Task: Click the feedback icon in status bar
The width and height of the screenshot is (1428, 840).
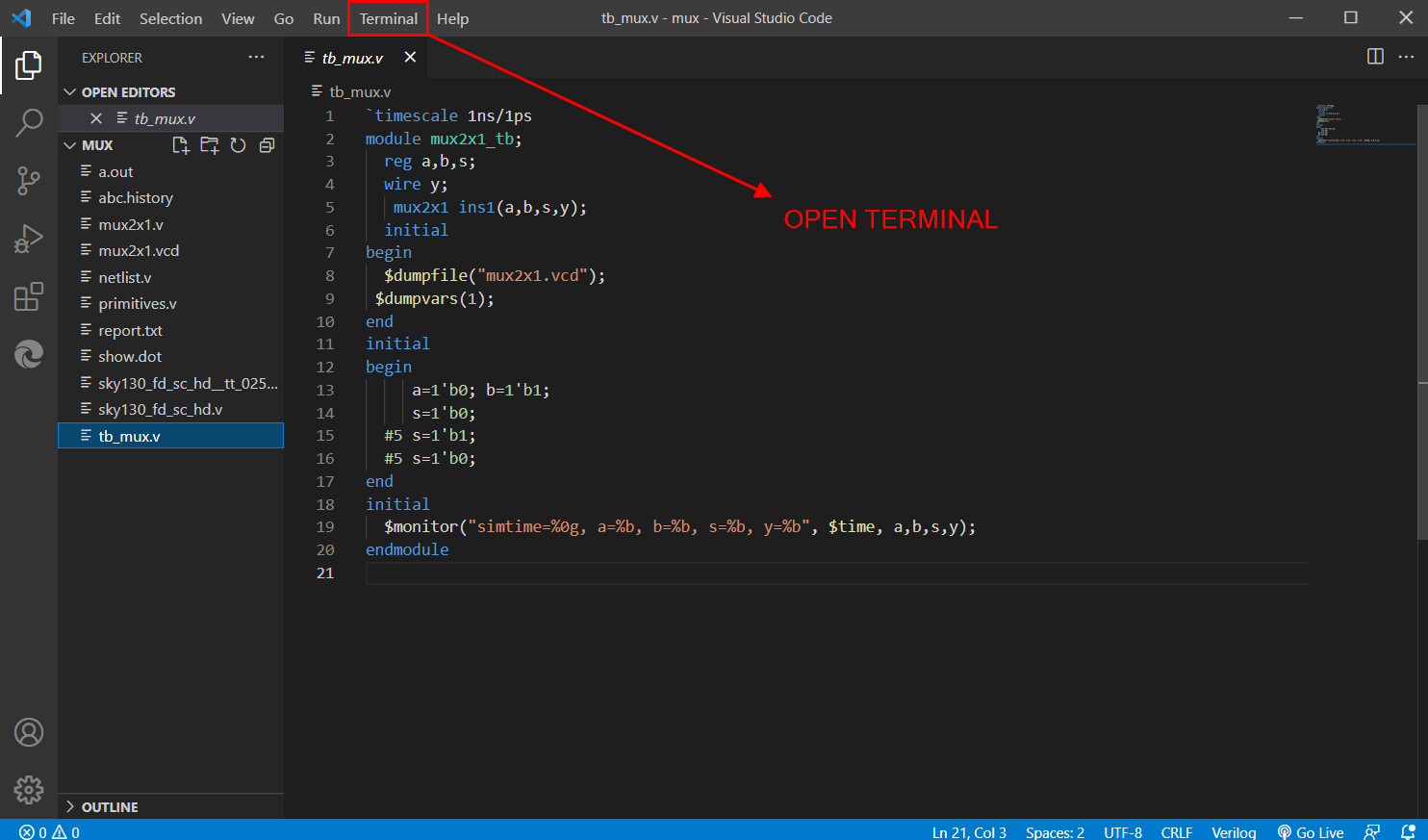Action: click(1372, 832)
